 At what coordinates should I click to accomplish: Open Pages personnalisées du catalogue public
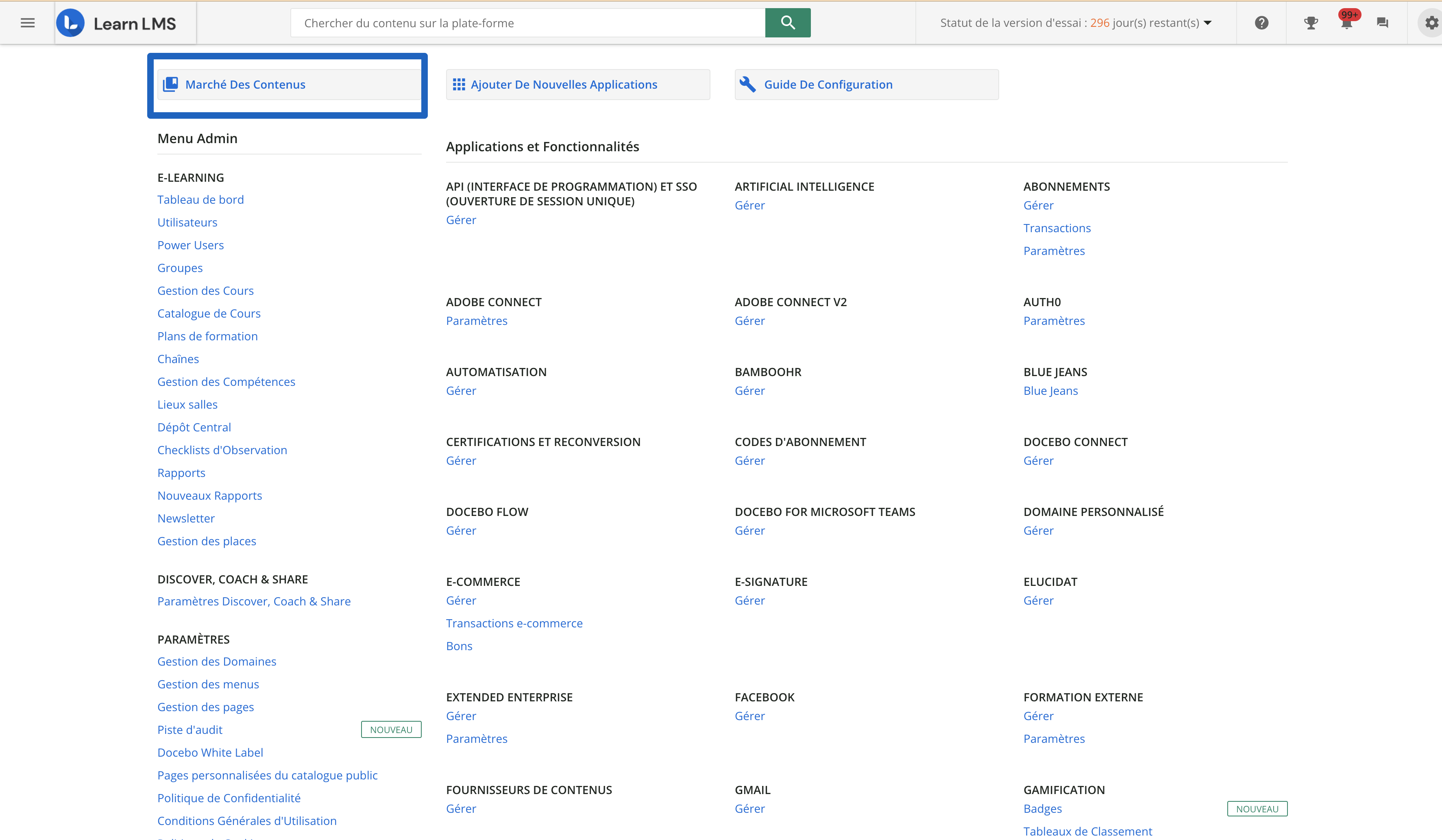coord(267,775)
